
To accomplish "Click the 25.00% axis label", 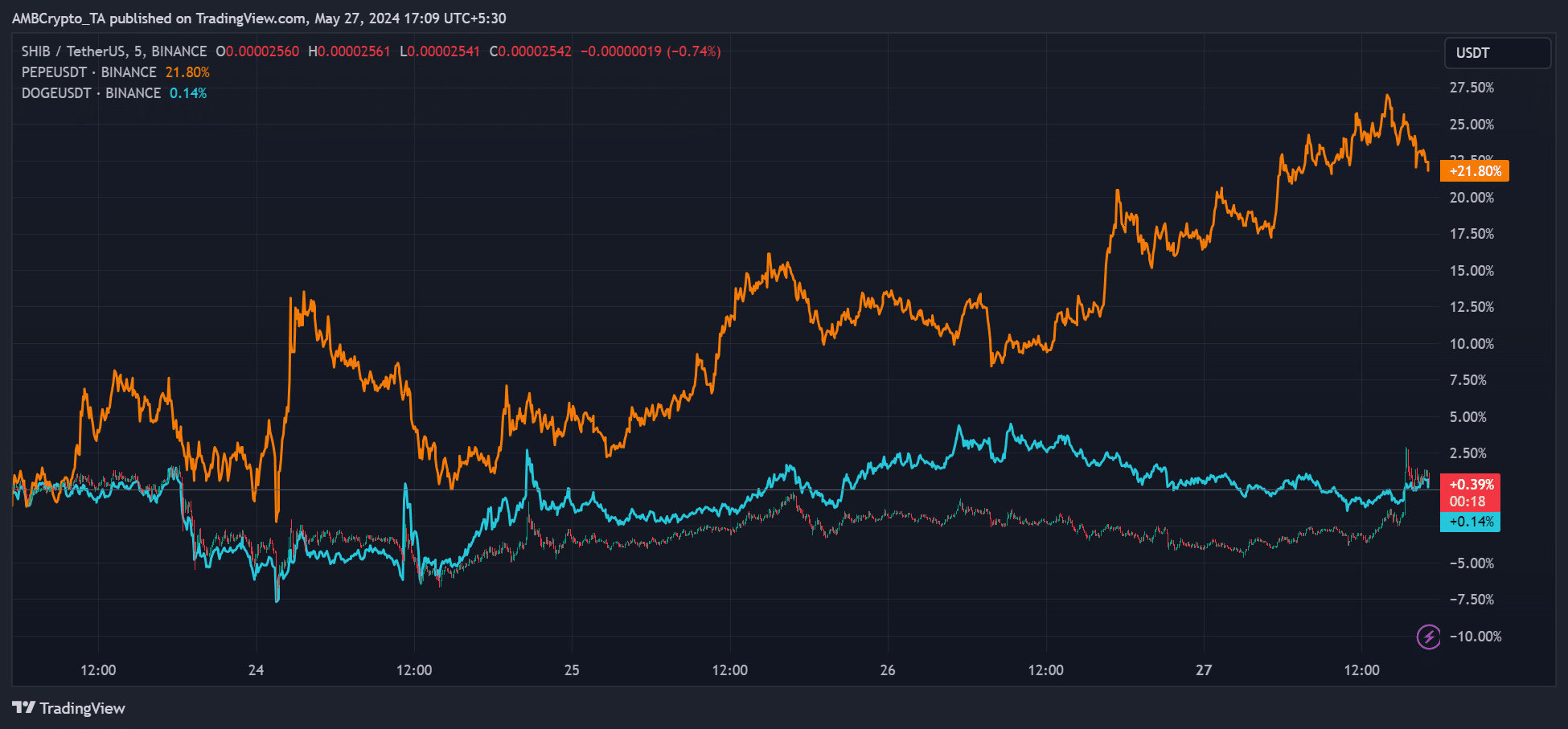I will pos(1472,125).
